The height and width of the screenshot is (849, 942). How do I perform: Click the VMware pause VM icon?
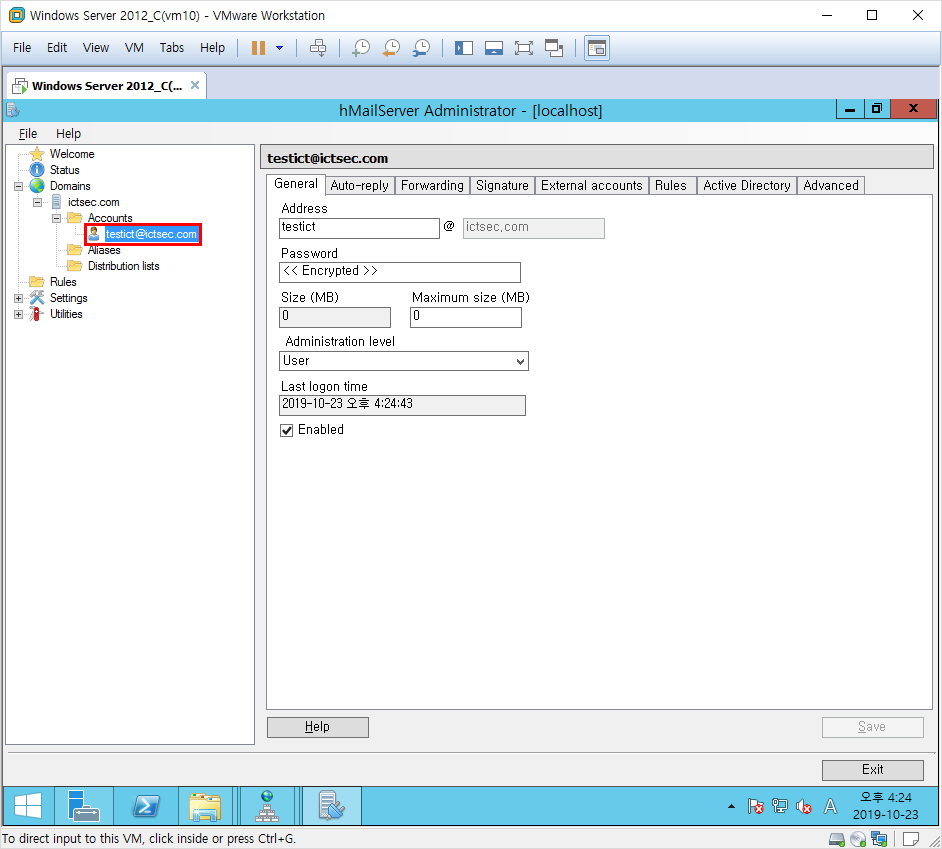tap(258, 48)
